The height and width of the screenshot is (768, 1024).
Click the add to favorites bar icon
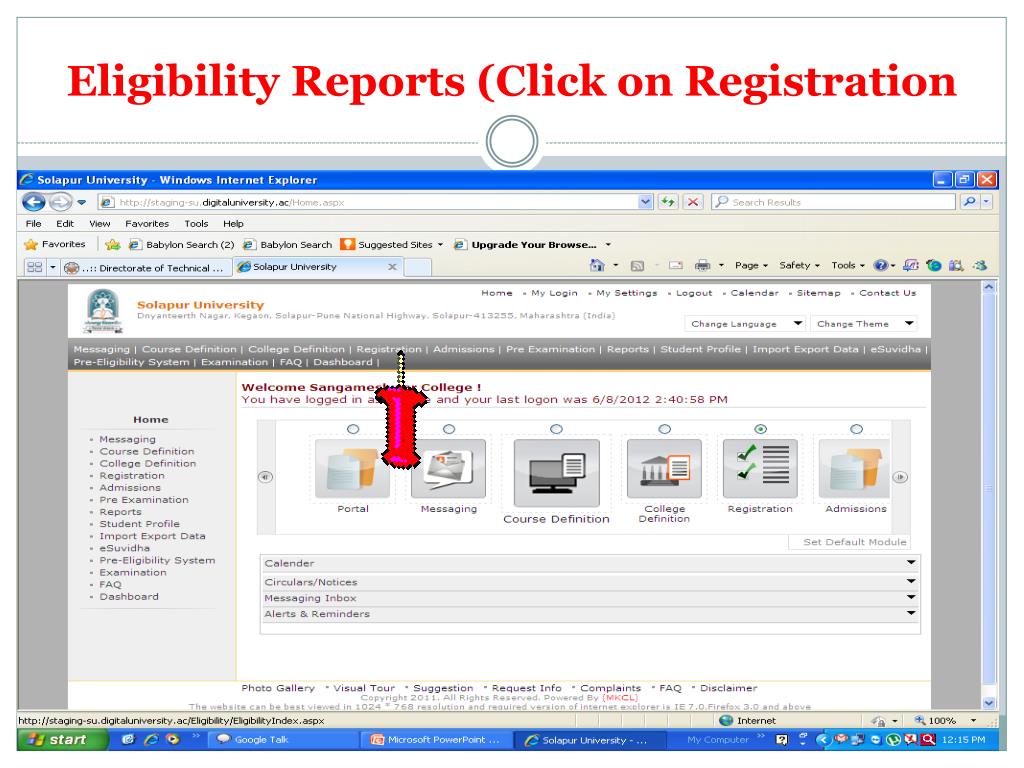click(x=112, y=244)
